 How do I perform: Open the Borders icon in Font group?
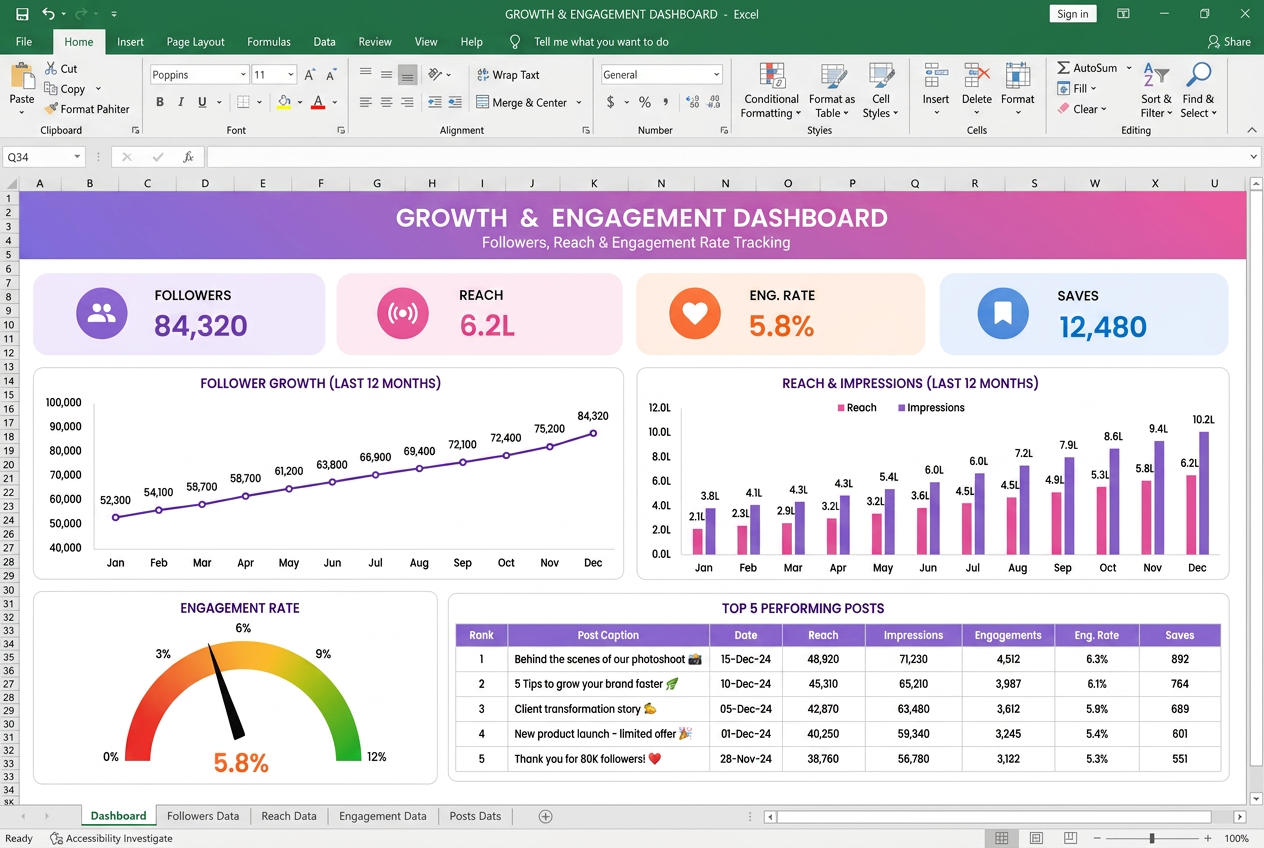243,102
